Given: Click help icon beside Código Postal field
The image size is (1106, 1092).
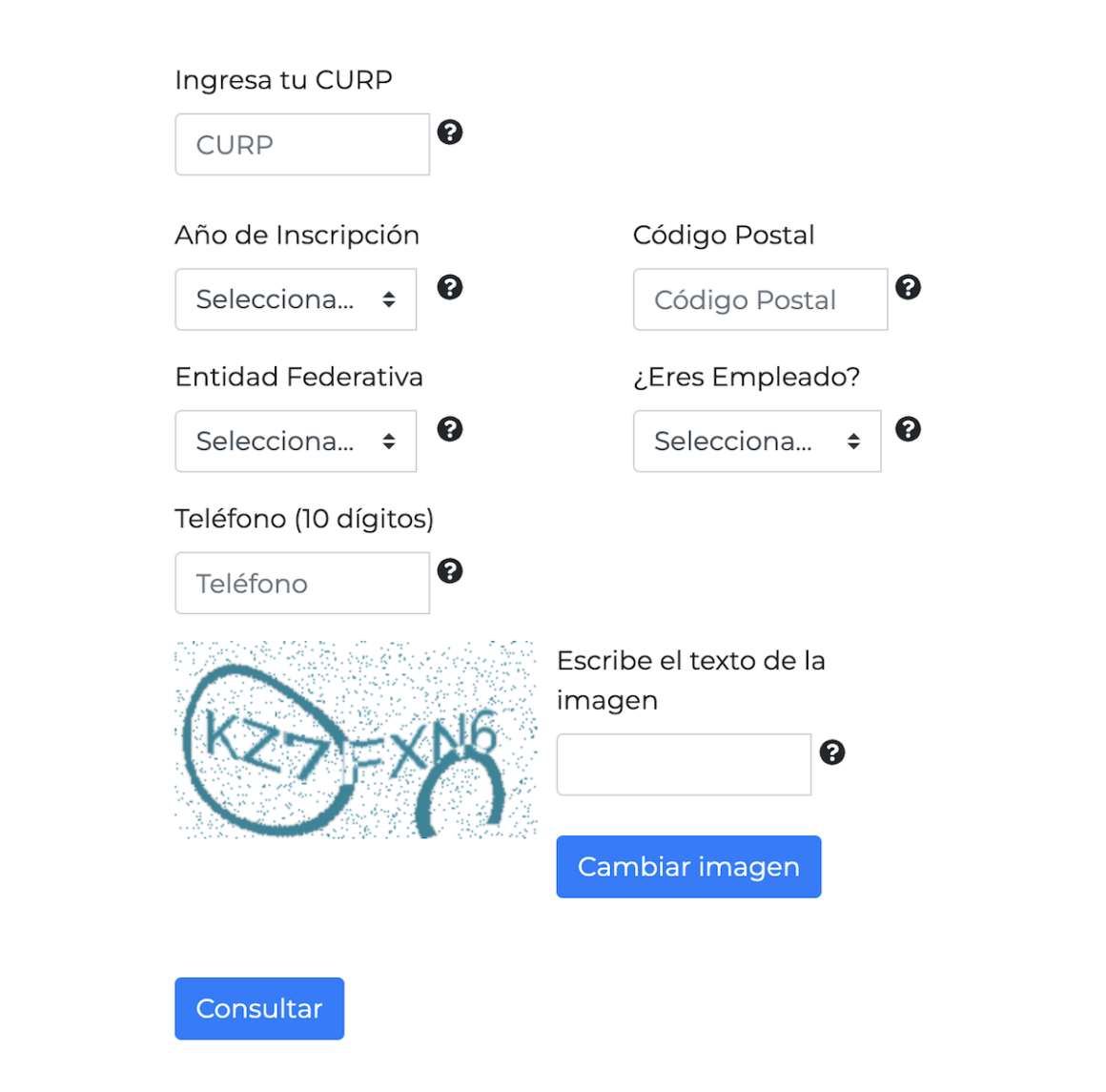Looking at the screenshot, I should pos(909,287).
